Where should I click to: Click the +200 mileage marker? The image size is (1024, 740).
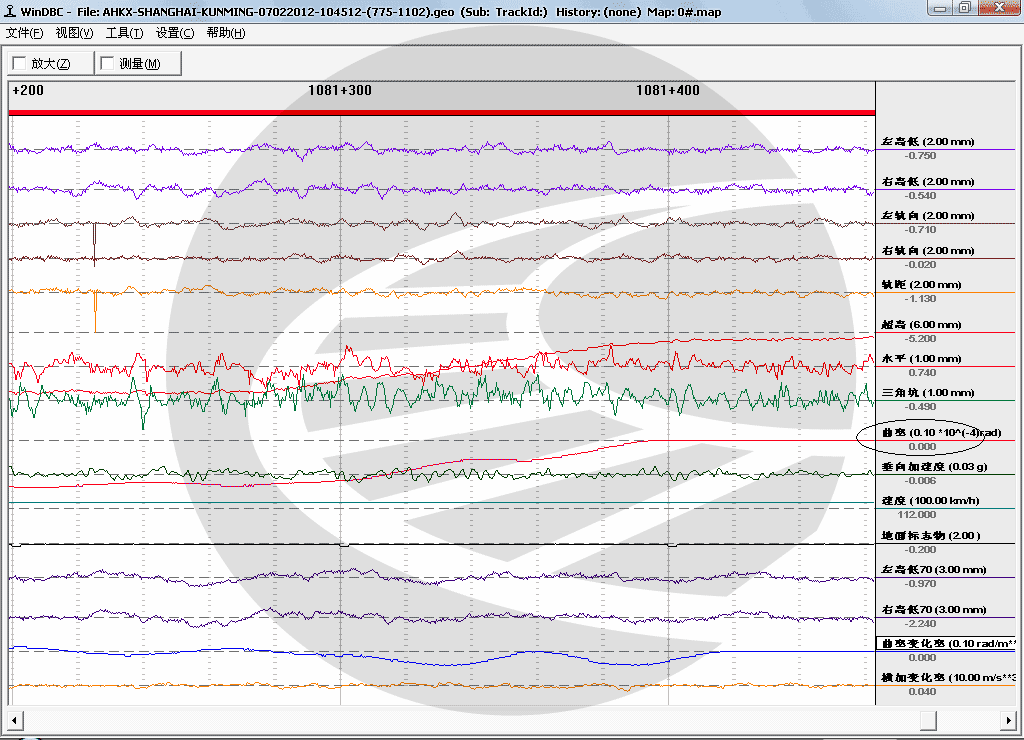point(28,90)
